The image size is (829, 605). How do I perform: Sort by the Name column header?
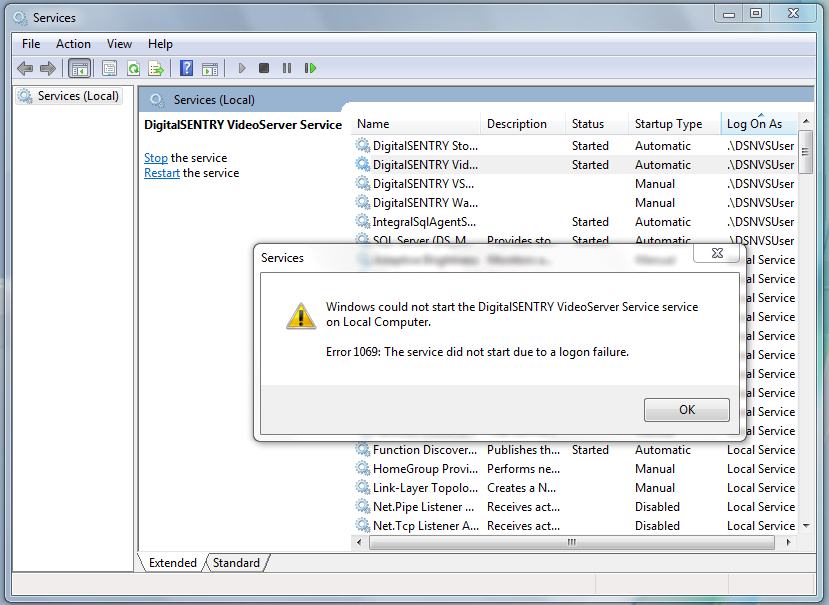click(x=416, y=124)
